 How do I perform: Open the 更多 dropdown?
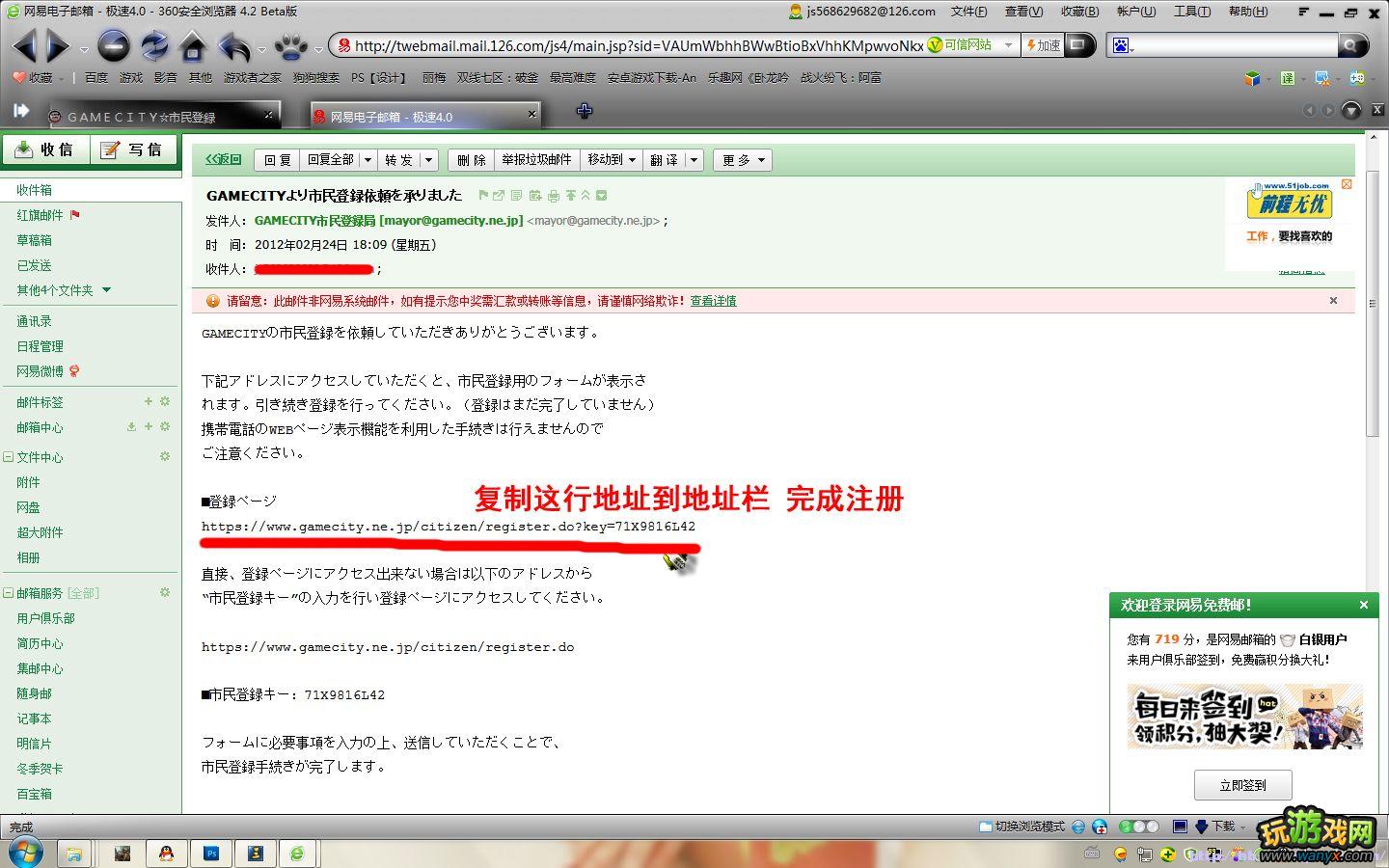tap(743, 160)
